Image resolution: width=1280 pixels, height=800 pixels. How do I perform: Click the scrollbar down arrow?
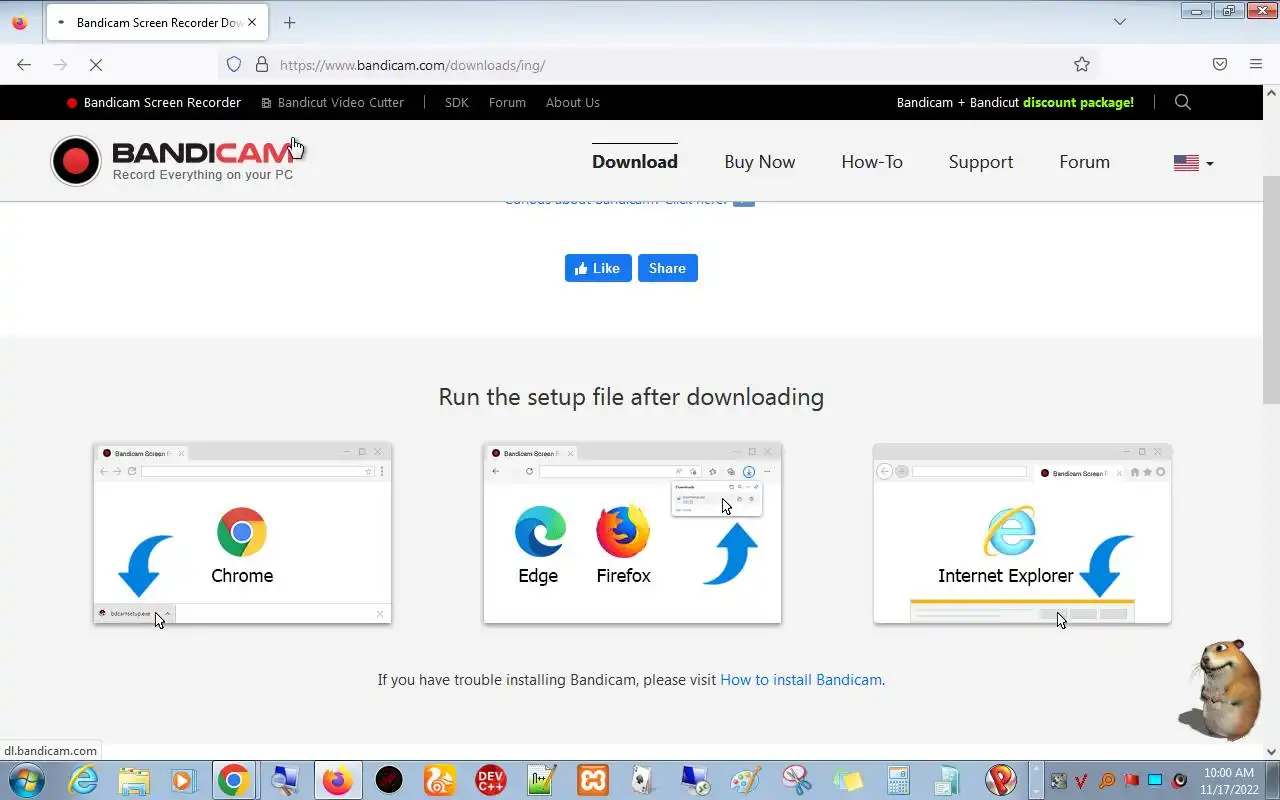click(1271, 751)
